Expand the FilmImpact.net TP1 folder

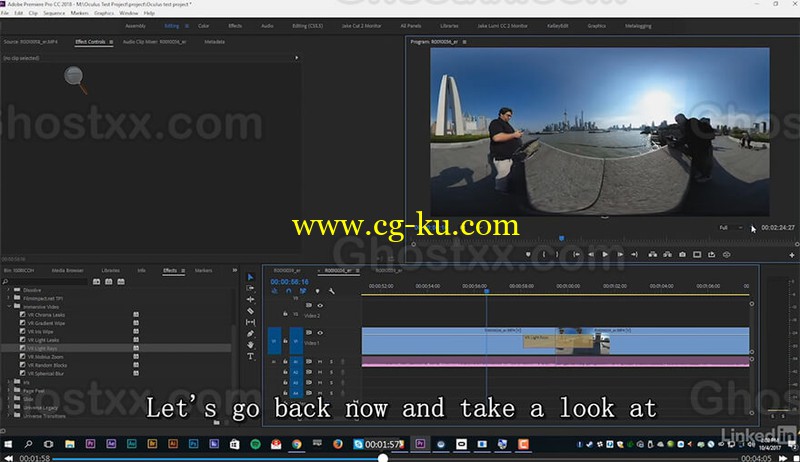[x=9, y=298]
